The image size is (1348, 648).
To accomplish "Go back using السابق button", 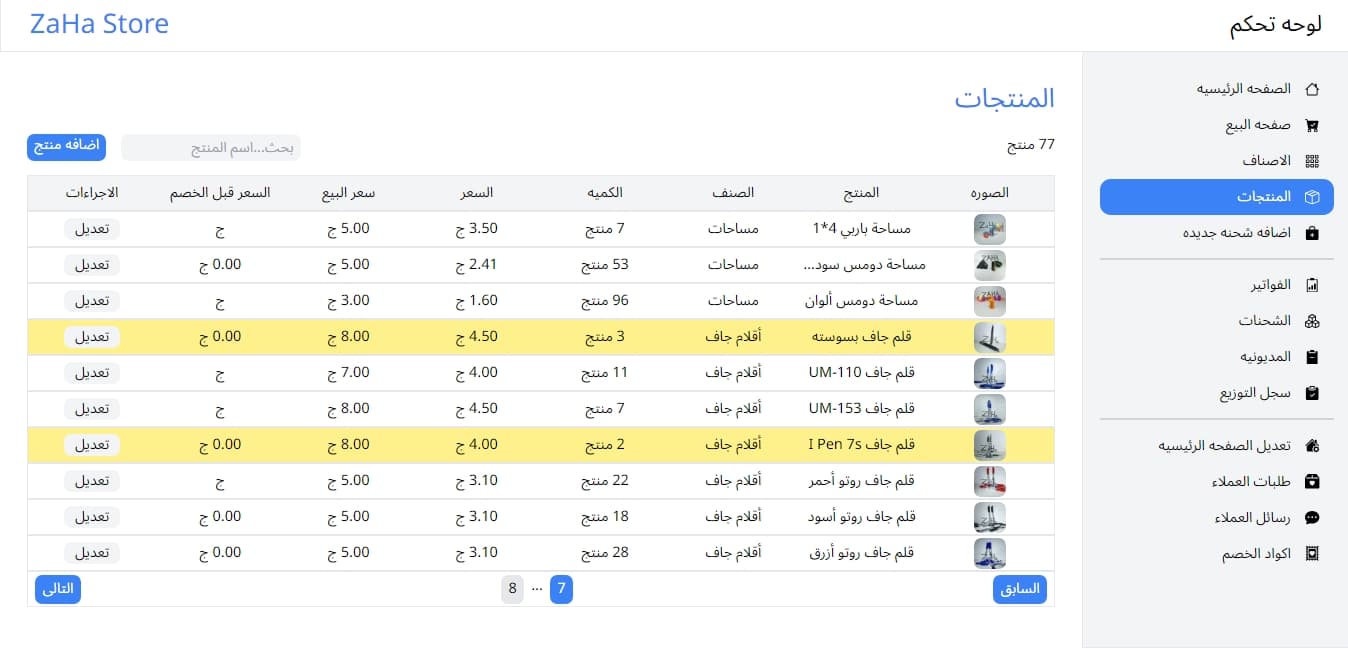I will (x=1020, y=589).
